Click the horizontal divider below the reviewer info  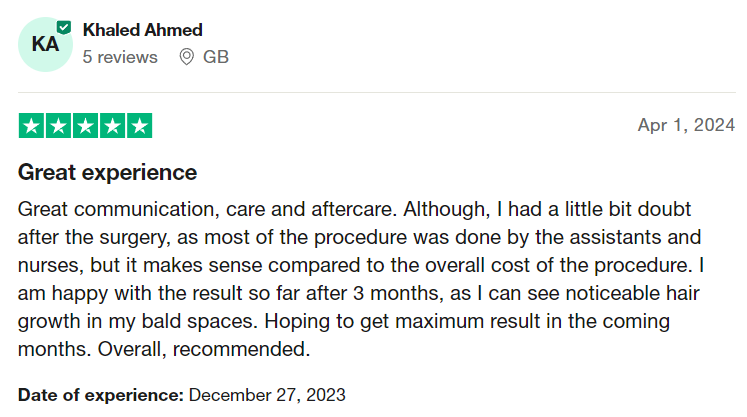377,92
